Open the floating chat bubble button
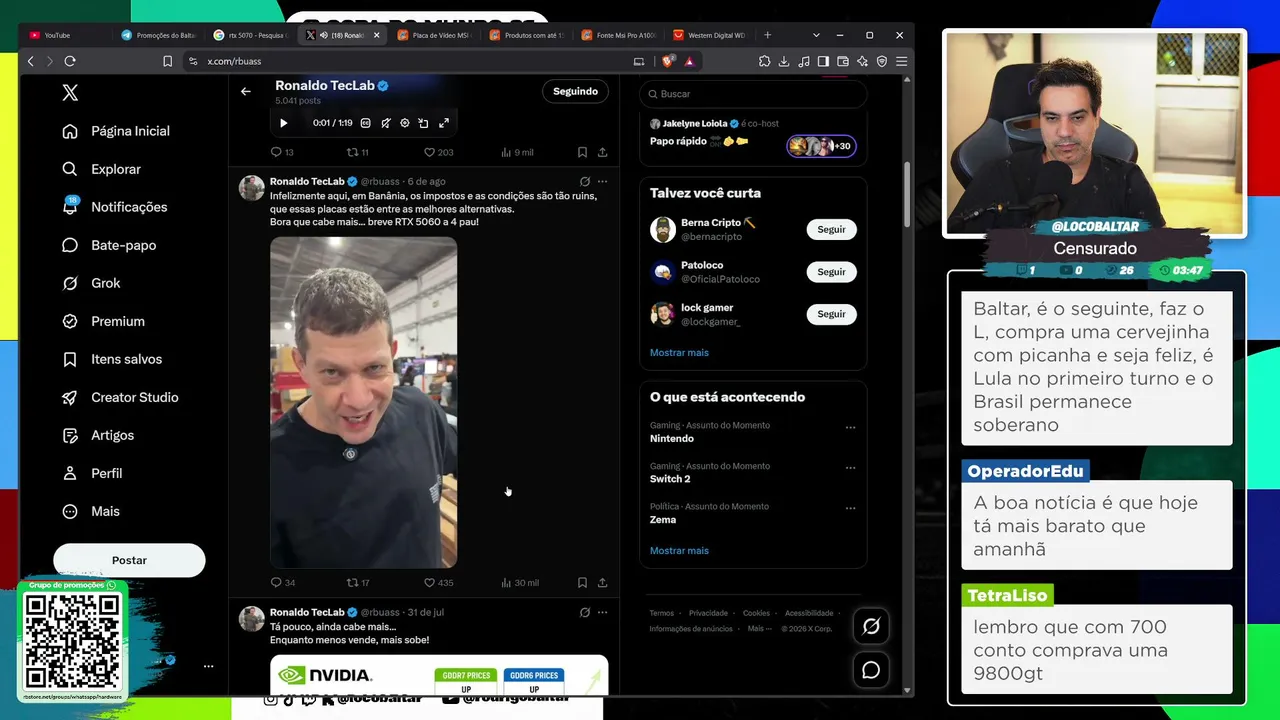The image size is (1280, 720). [871, 670]
